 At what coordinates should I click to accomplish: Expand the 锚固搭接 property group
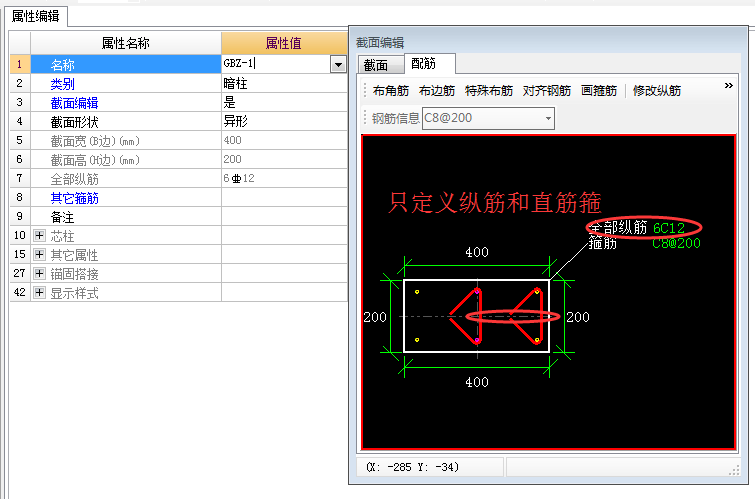pyautogui.click(x=39, y=274)
